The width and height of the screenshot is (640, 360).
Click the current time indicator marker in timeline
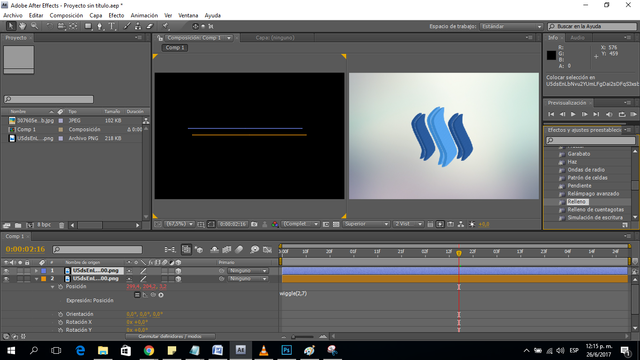[x=459, y=253]
